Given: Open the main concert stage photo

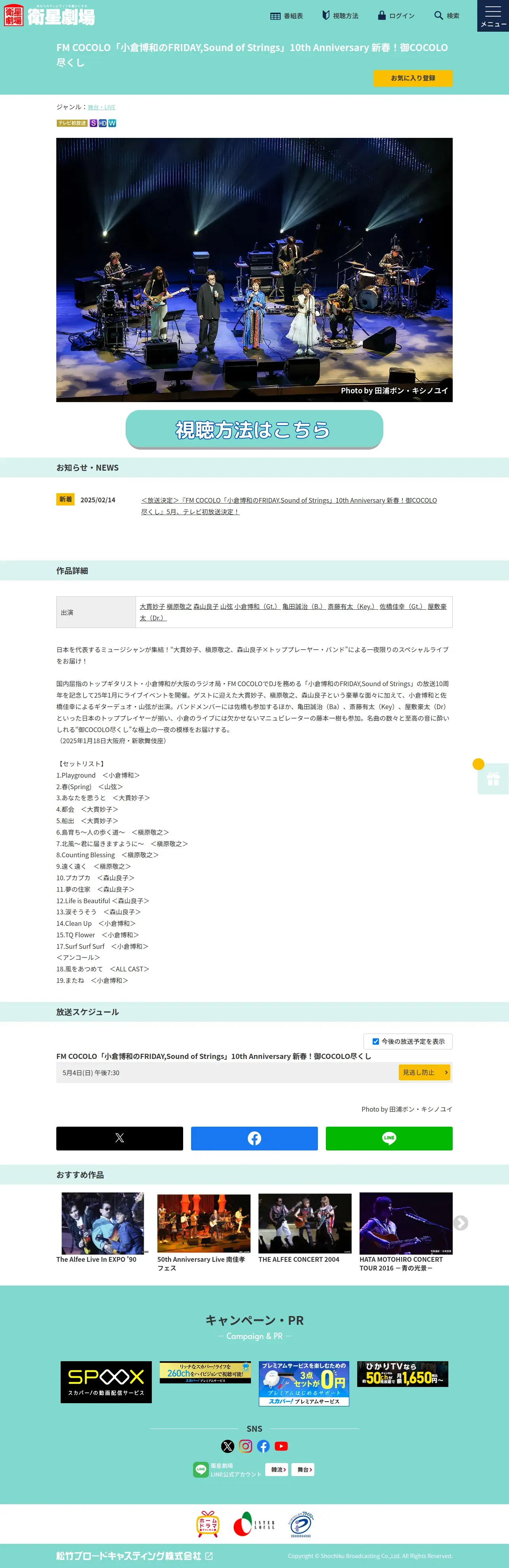Looking at the screenshot, I should pyautogui.click(x=254, y=270).
